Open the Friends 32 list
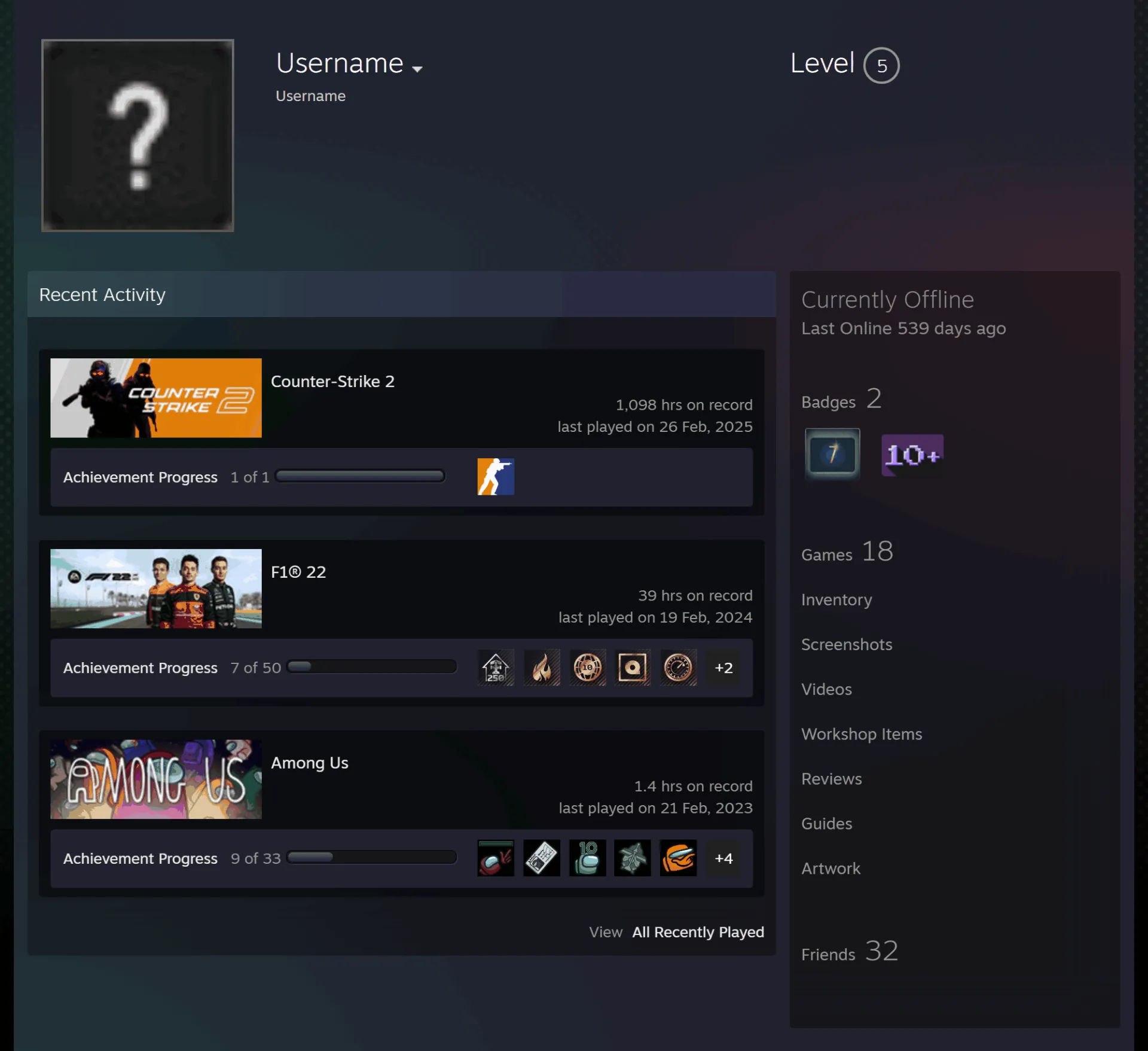 (850, 951)
